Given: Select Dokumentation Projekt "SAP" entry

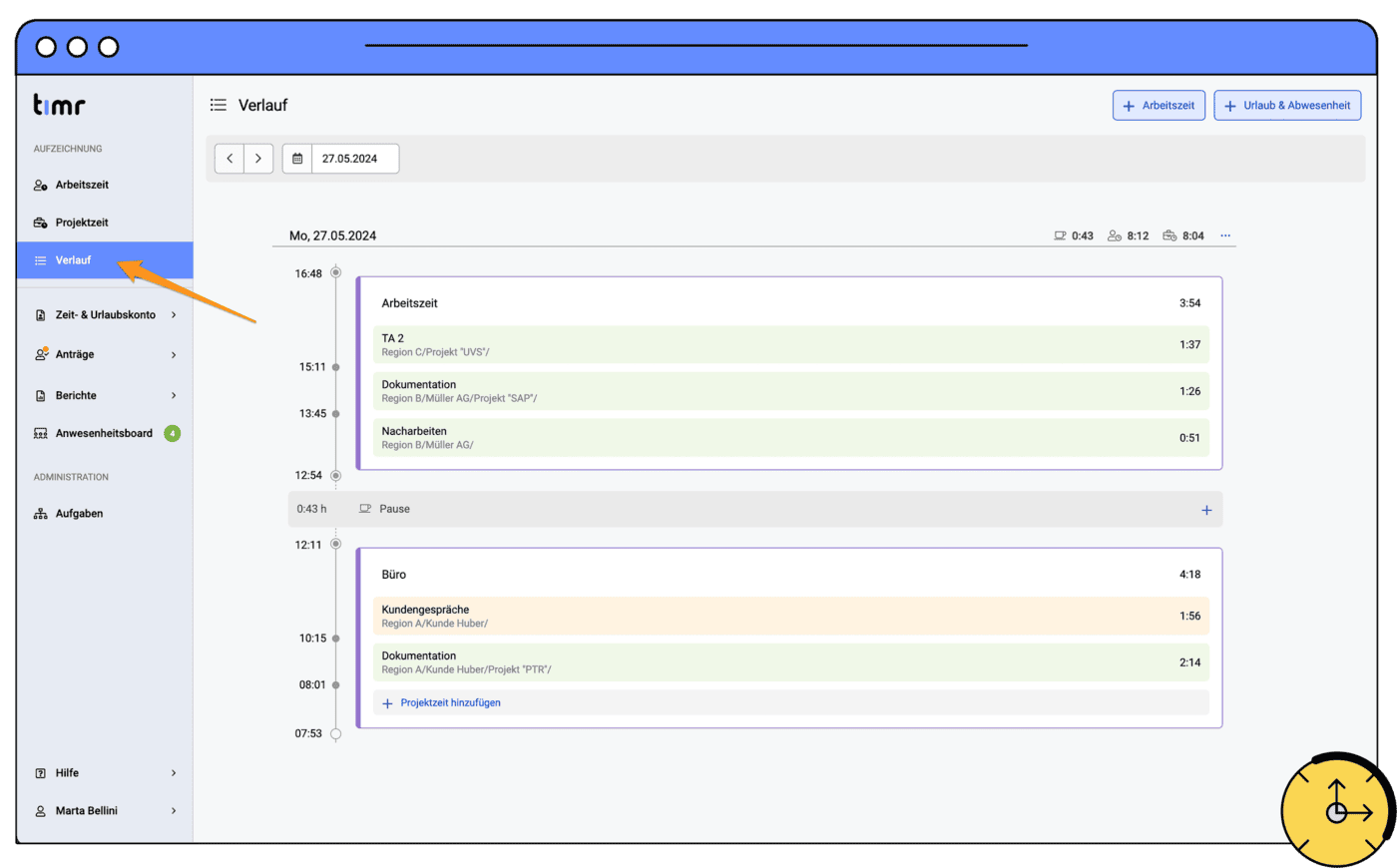Looking at the screenshot, I should 790,391.
